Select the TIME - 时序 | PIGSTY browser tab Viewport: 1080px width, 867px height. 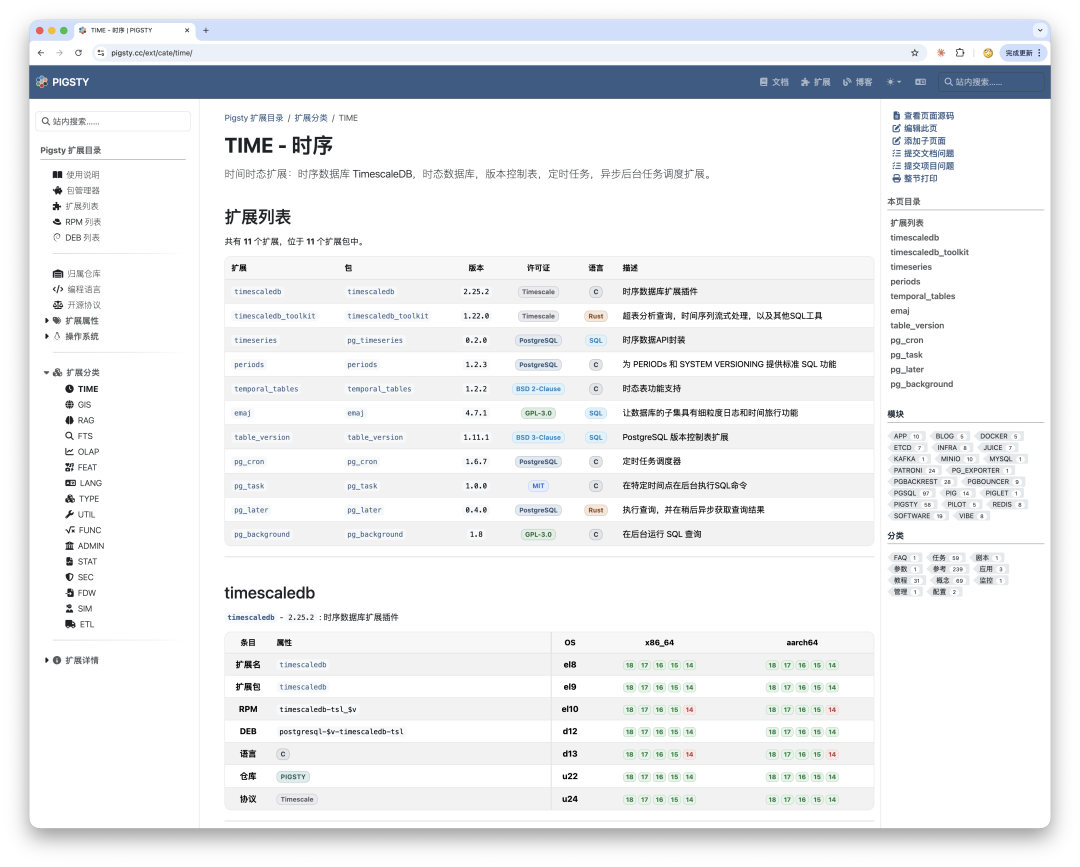(x=134, y=30)
